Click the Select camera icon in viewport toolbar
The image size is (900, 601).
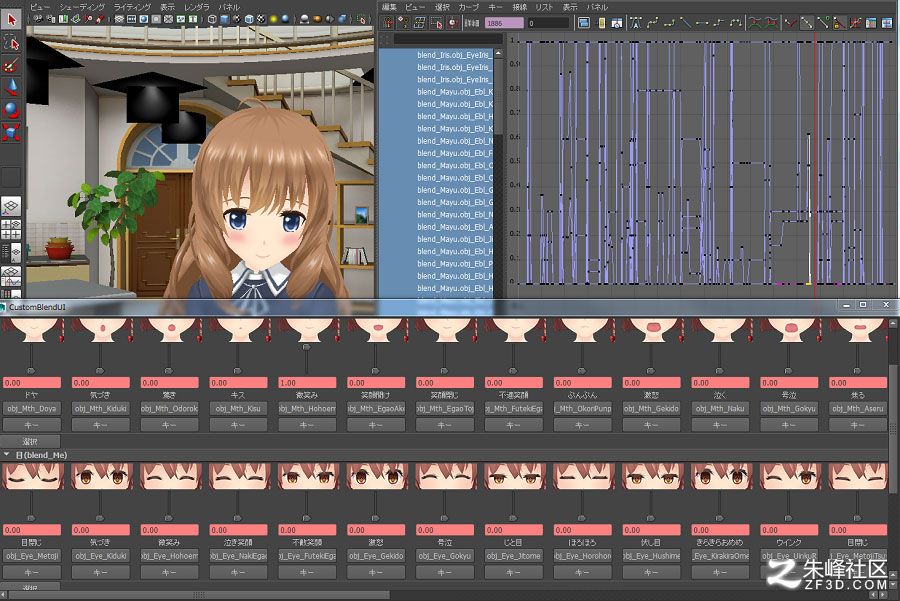[x=38, y=19]
